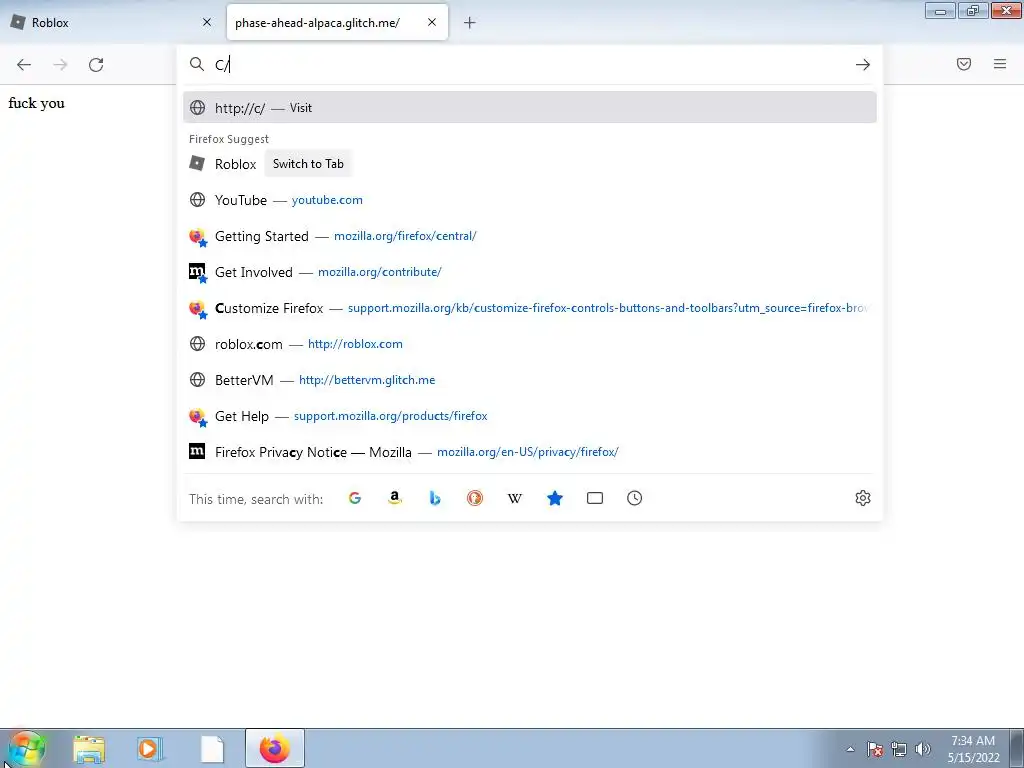Close the Roblox tab
The height and width of the screenshot is (768, 1024).
click(207, 22)
